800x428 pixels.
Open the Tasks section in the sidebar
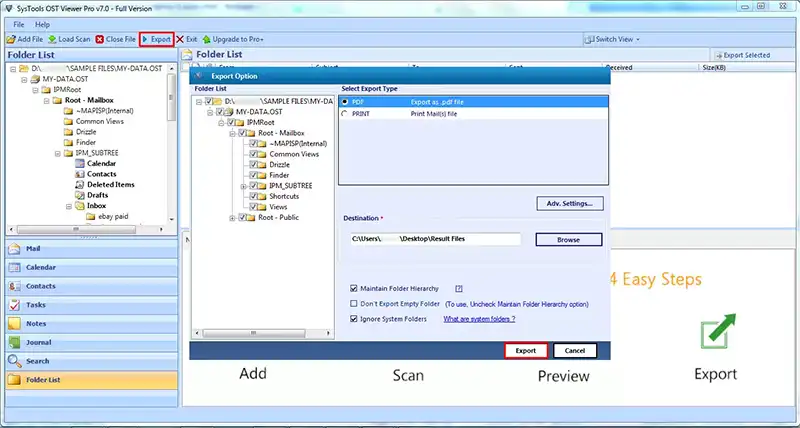(x=92, y=305)
